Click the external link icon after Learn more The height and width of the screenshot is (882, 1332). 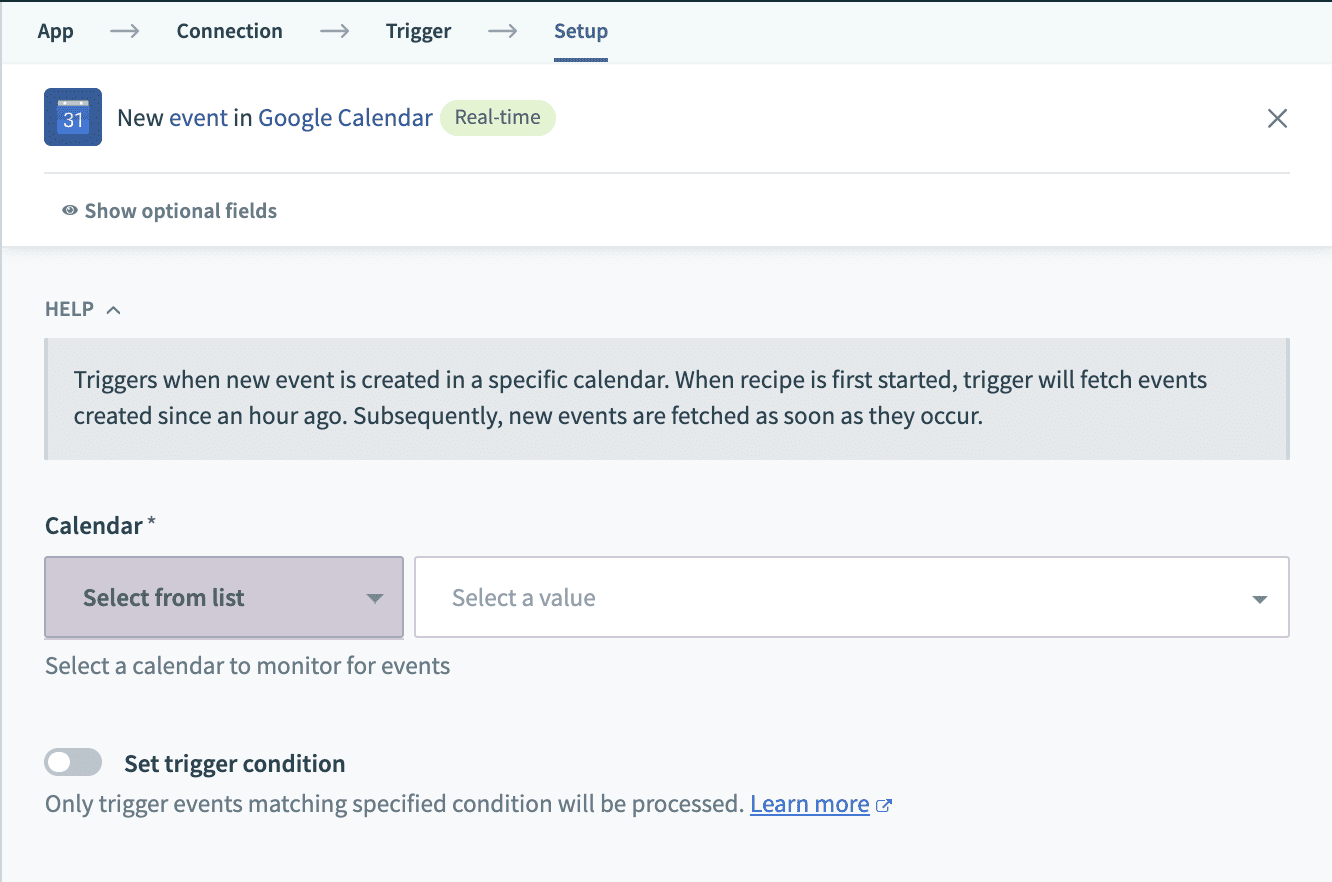[x=884, y=803]
